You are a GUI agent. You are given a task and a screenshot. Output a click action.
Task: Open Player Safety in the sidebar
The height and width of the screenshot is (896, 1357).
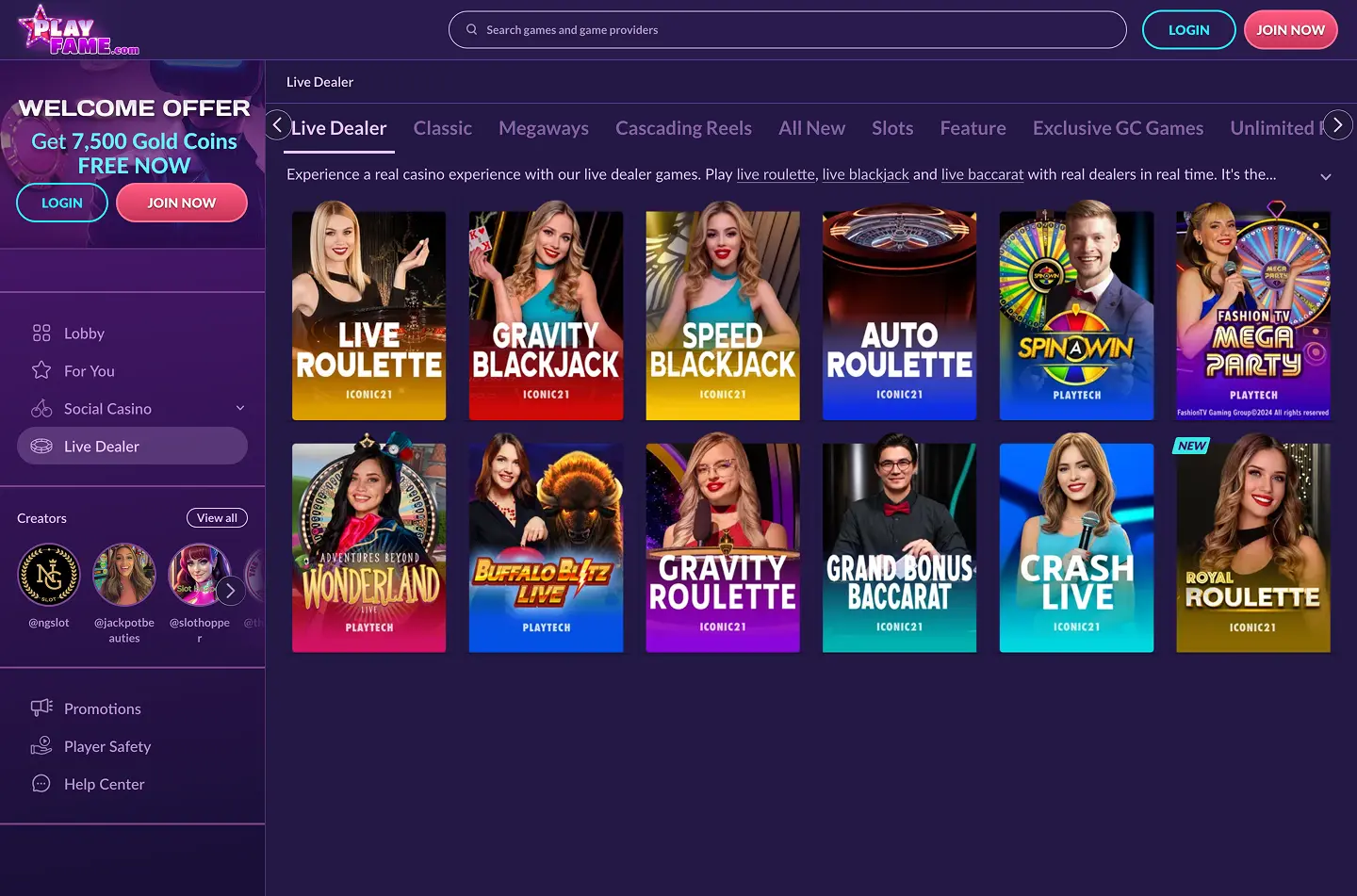[132, 746]
